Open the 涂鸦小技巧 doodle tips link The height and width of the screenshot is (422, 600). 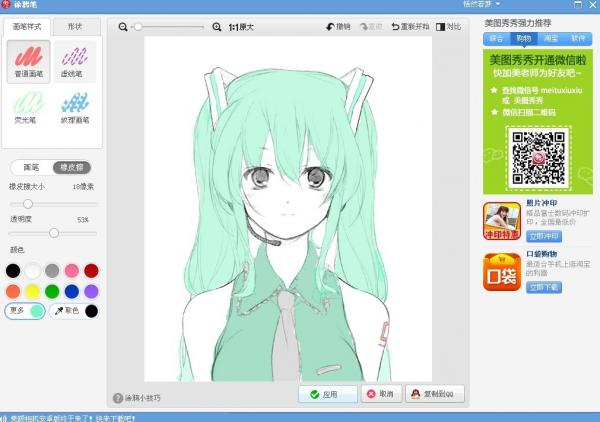coord(137,398)
